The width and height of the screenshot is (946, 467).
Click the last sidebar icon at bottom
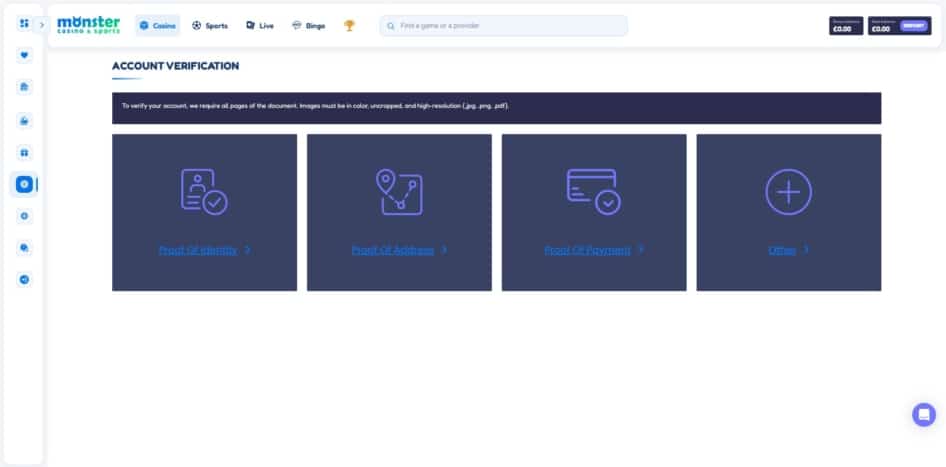(x=24, y=279)
